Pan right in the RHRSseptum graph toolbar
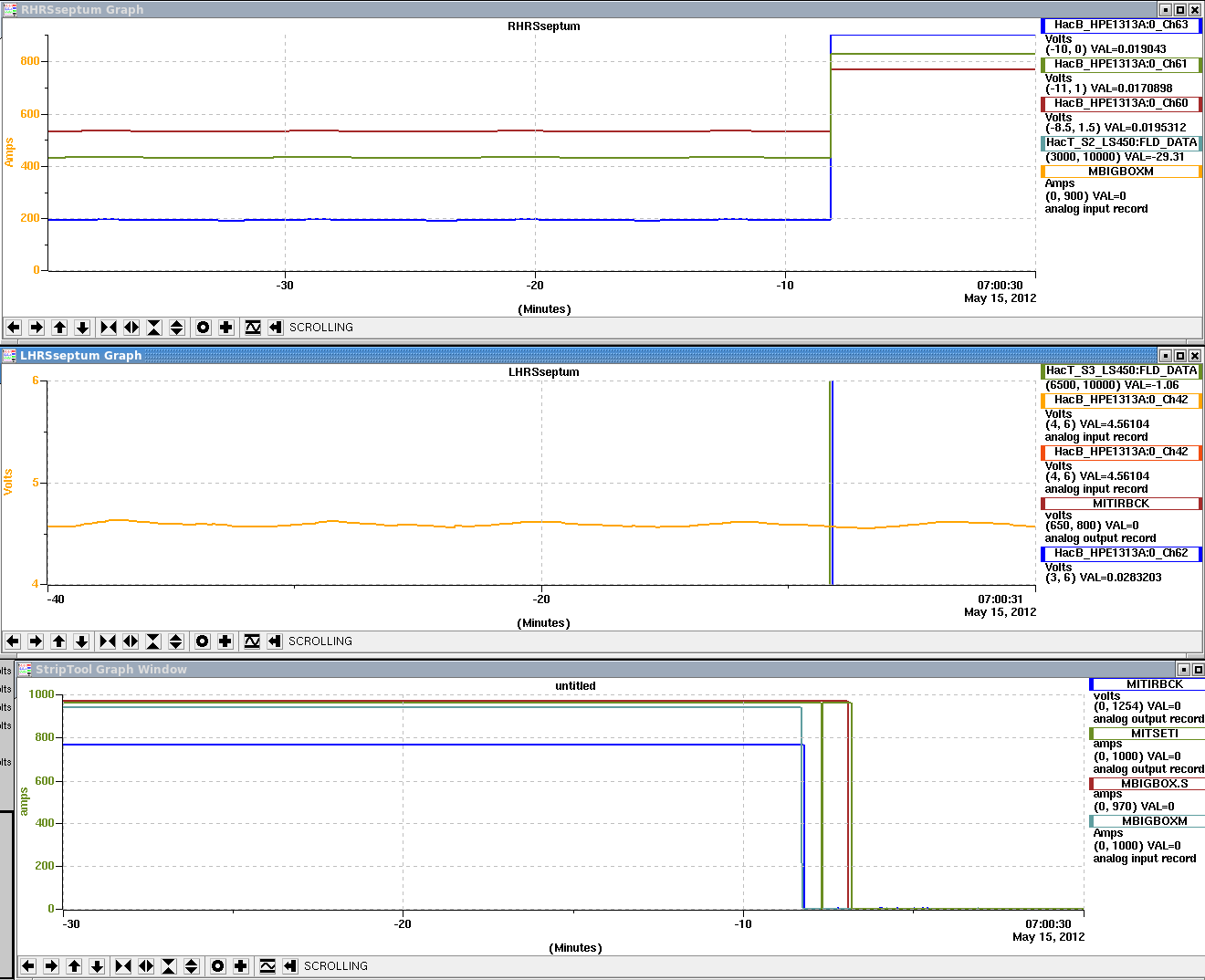Screen dimensions: 1205x980 pos(37,327)
